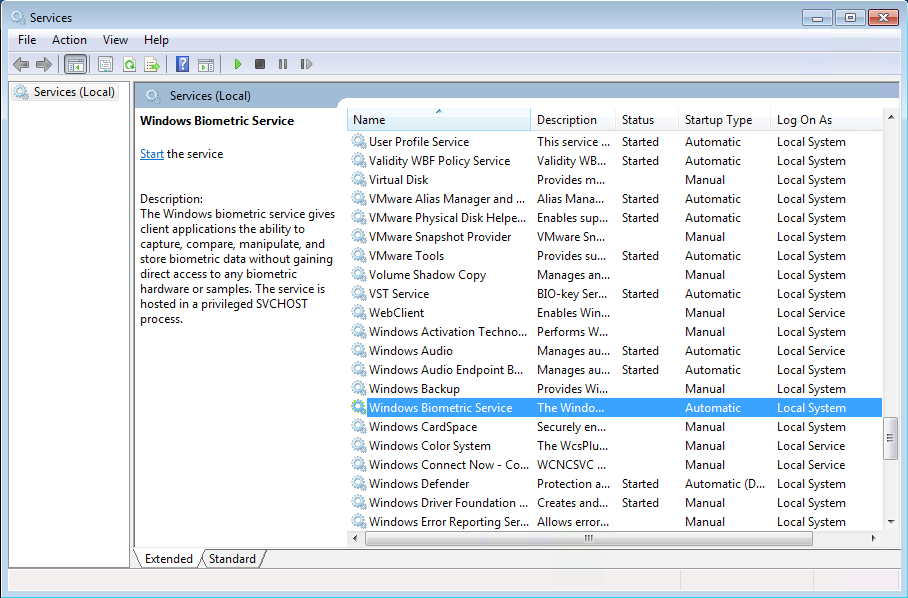This screenshot has width=908, height=598.
Task: Open the View menu
Action: (115, 40)
